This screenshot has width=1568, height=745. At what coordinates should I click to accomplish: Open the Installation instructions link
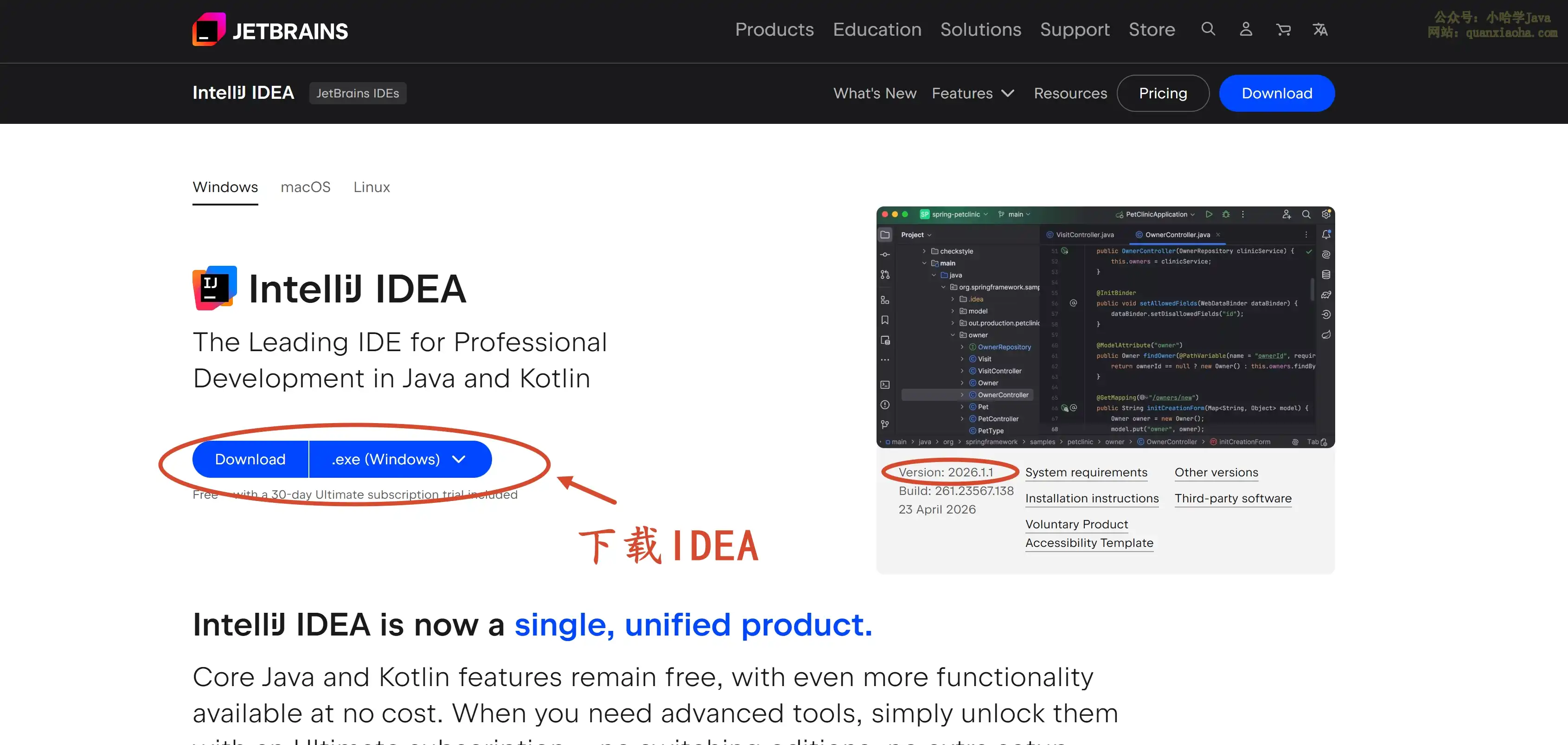[1091, 499]
